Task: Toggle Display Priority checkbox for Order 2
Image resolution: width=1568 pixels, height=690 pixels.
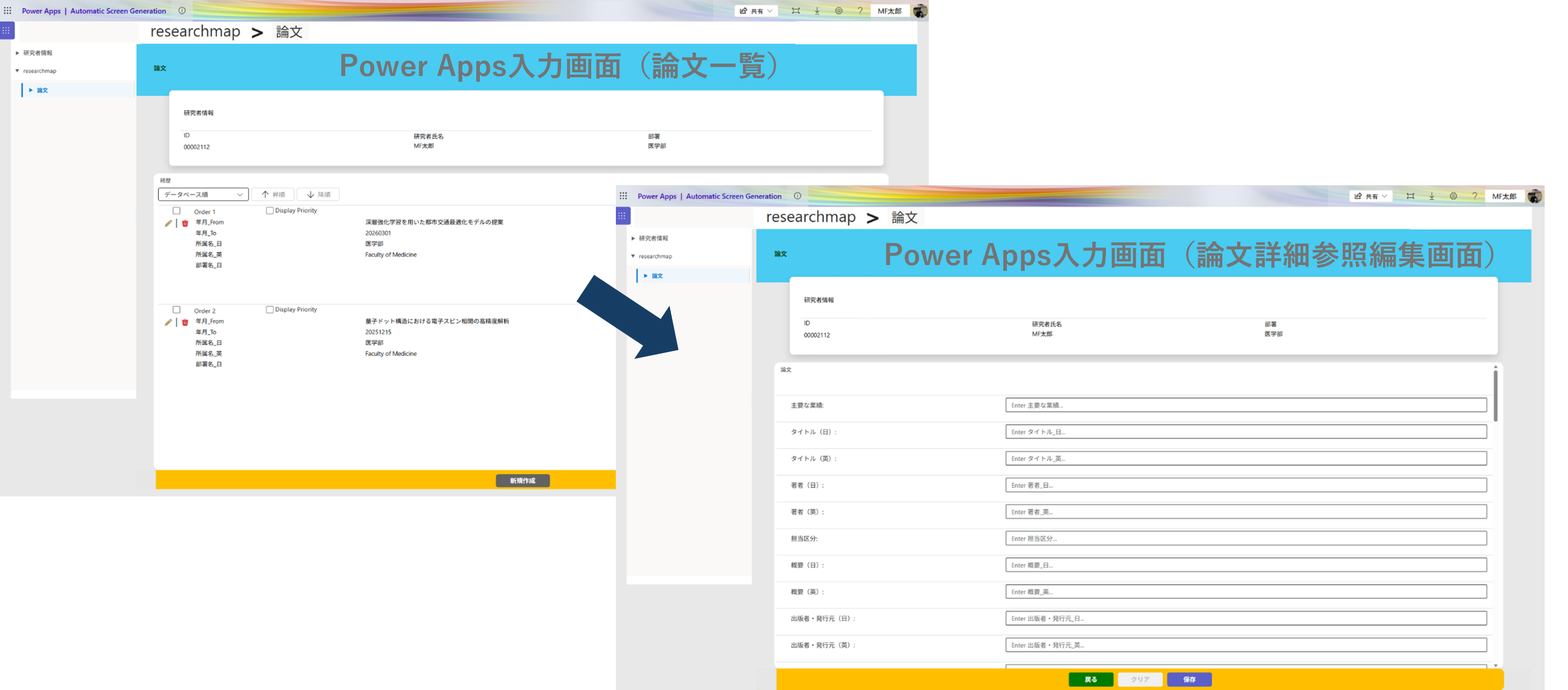Action: (x=270, y=310)
